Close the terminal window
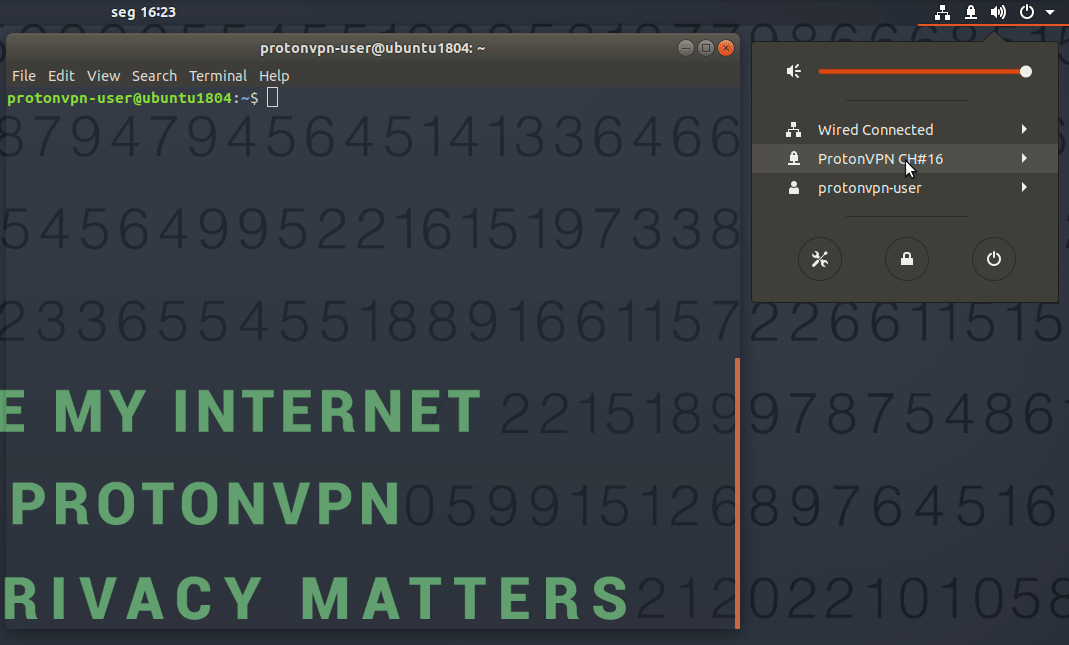The width and height of the screenshot is (1069, 645). pyautogui.click(x=727, y=48)
